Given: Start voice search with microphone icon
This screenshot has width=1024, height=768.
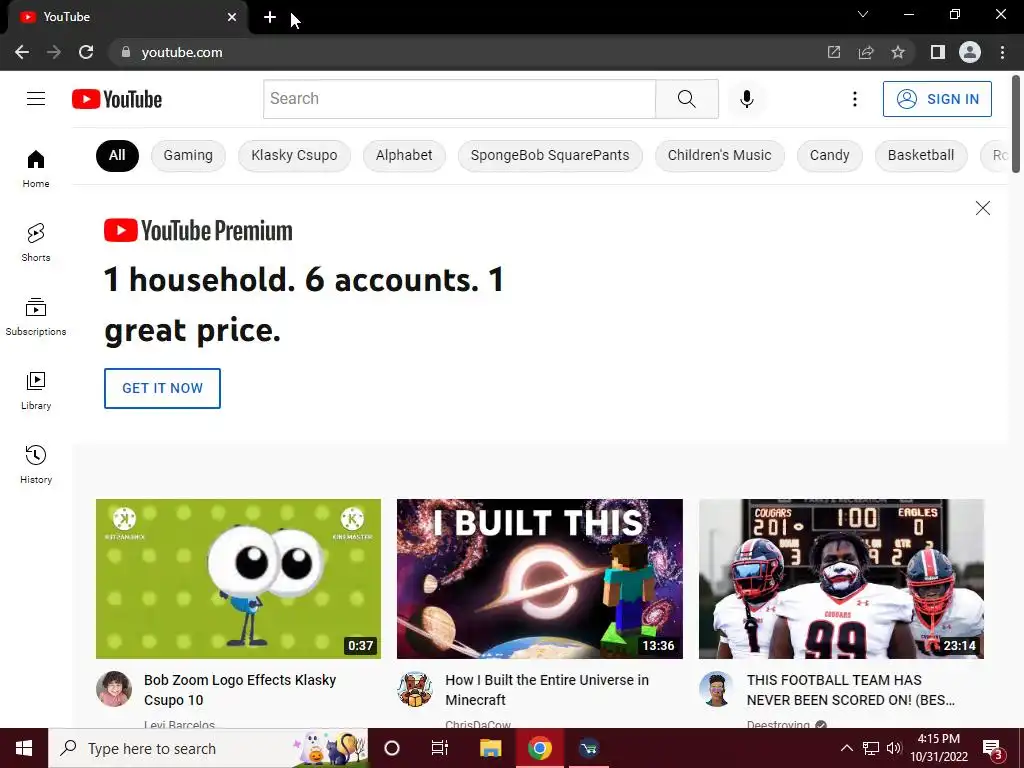Looking at the screenshot, I should (746, 99).
